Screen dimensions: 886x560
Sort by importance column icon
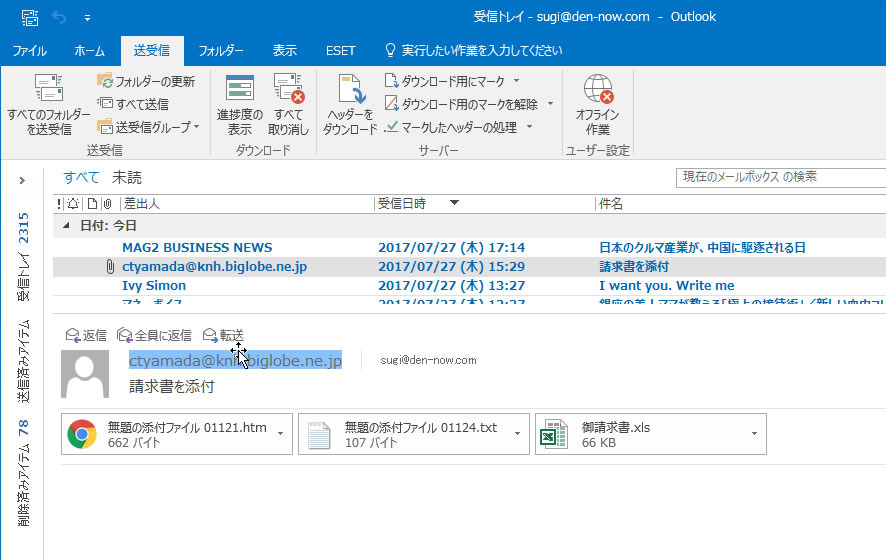(x=59, y=204)
